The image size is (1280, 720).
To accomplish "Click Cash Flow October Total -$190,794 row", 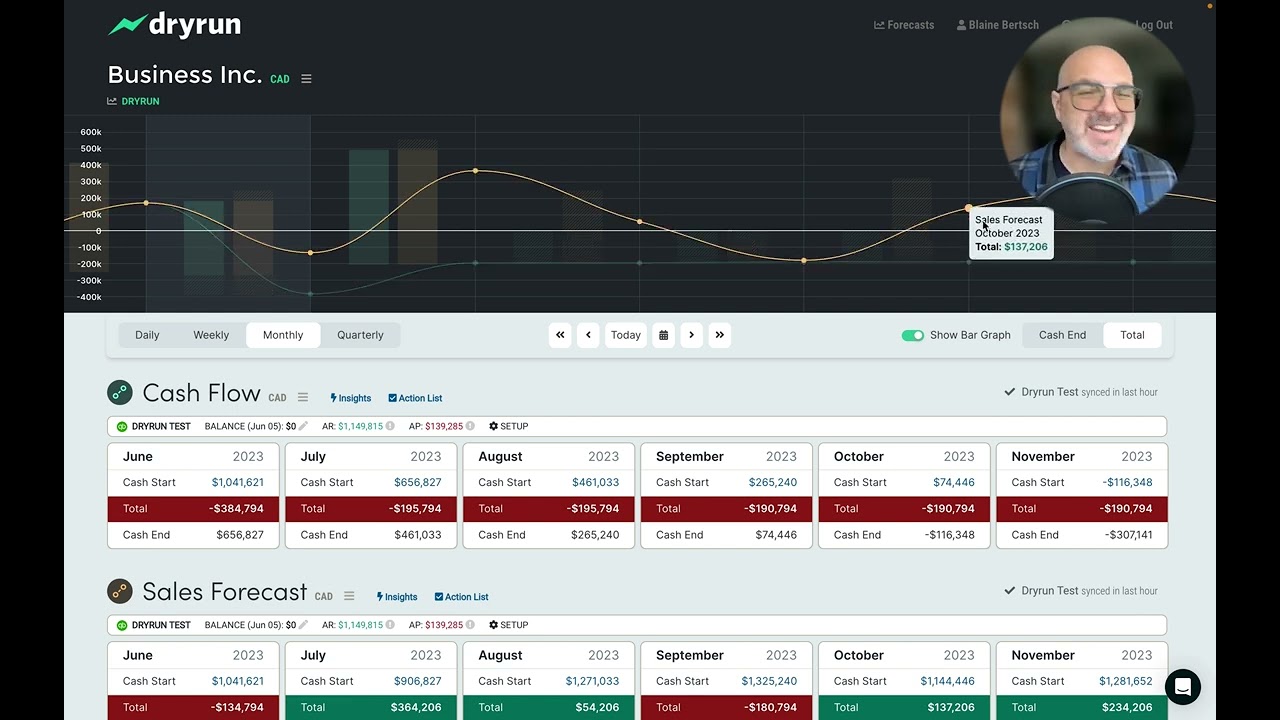I will pyautogui.click(x=904, y=508).
